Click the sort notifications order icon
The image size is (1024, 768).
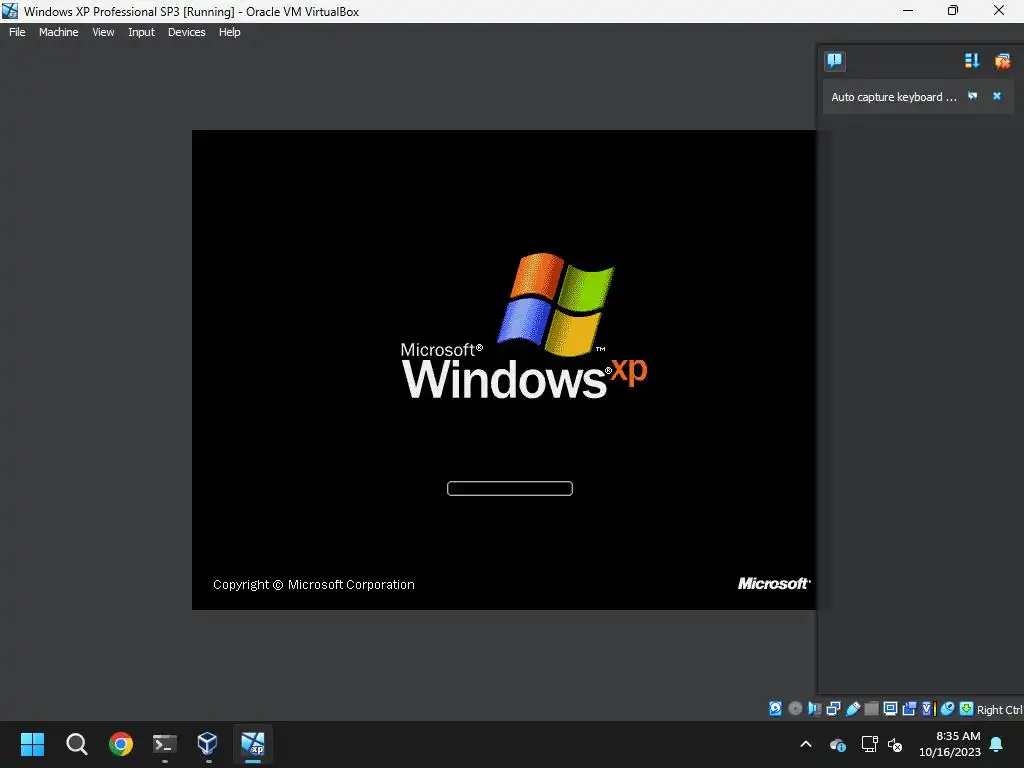(972, 61)
